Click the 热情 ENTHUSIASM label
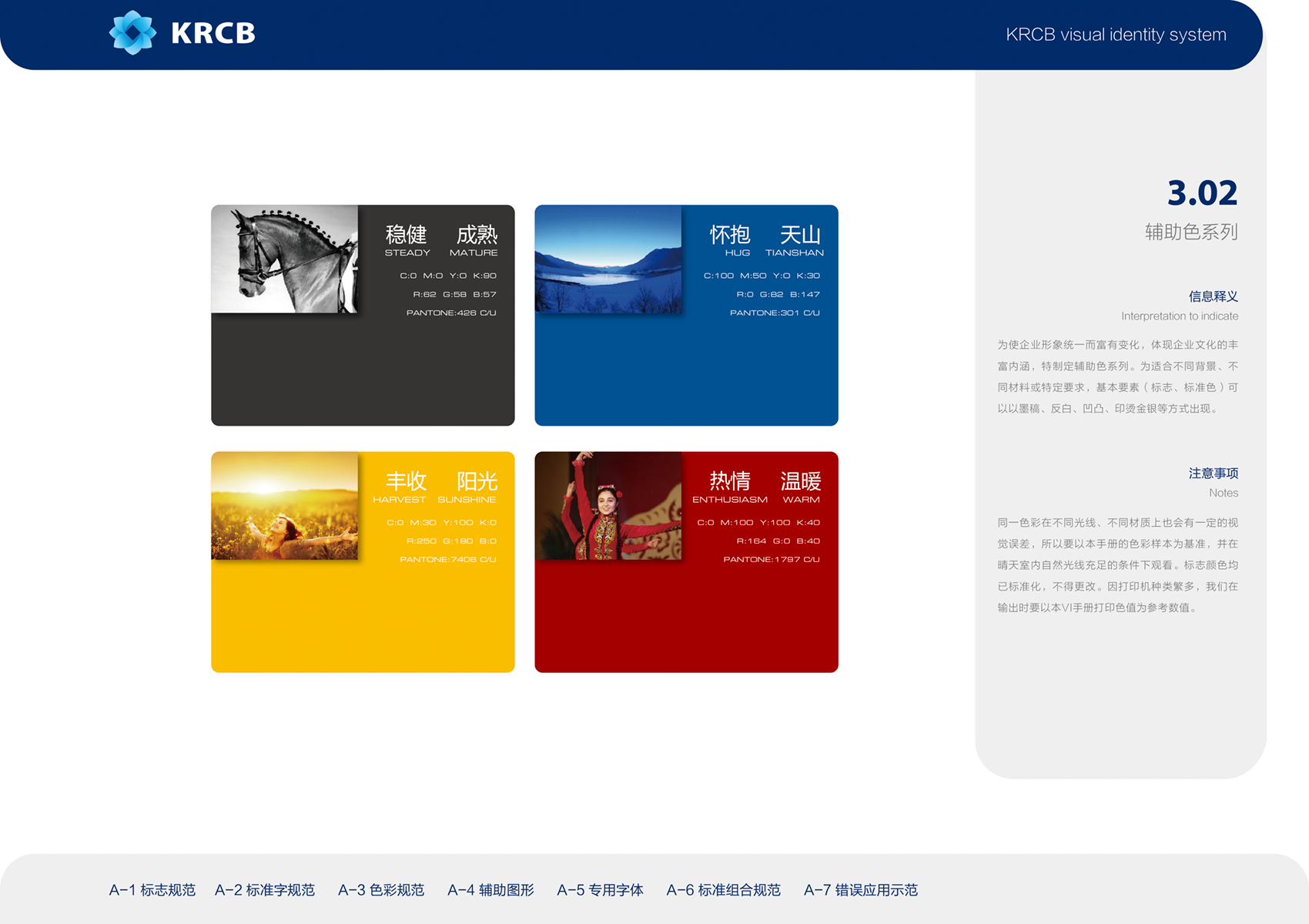This screenshot has height=924, width=1309. (730, 487)
